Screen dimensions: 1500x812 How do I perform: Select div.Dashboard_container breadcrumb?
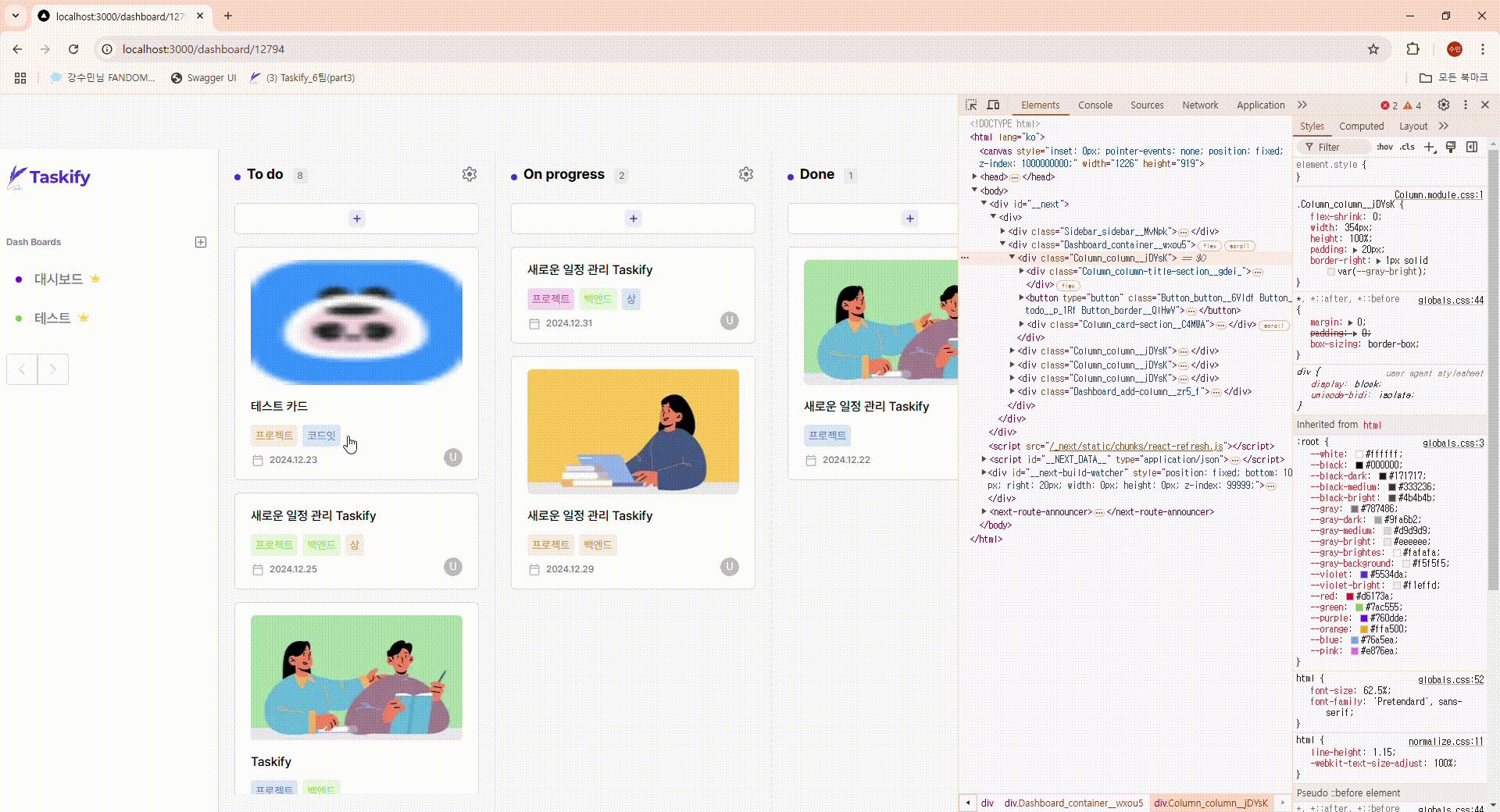(x=1073, y=803)
